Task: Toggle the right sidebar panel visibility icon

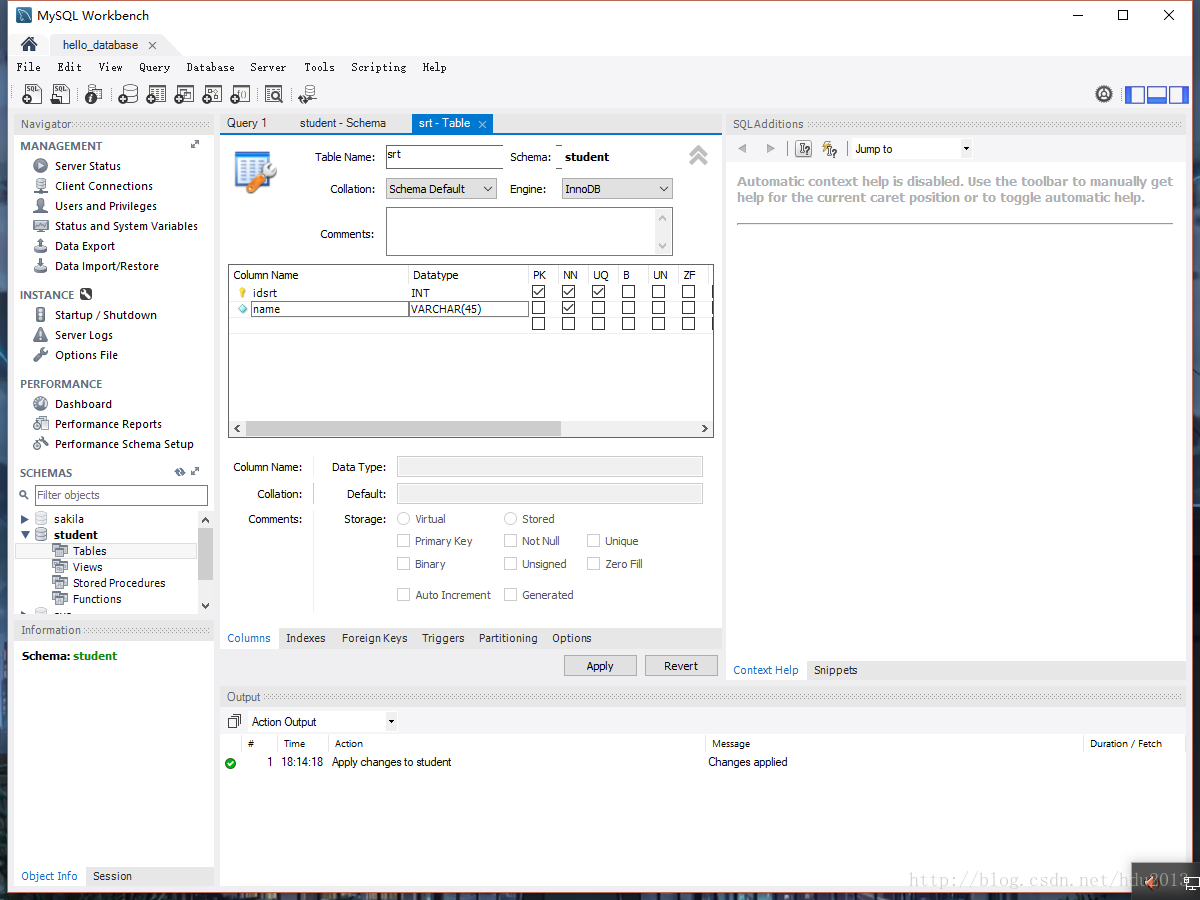Action: tap(1179, 95)
